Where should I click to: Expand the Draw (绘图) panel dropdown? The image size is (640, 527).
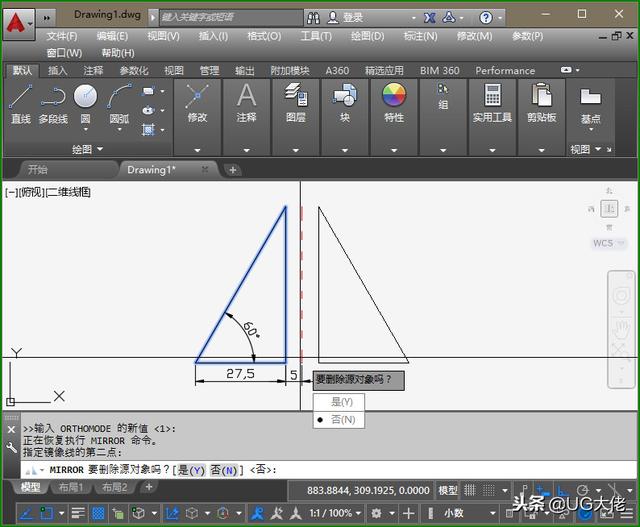tap(87, 149)
